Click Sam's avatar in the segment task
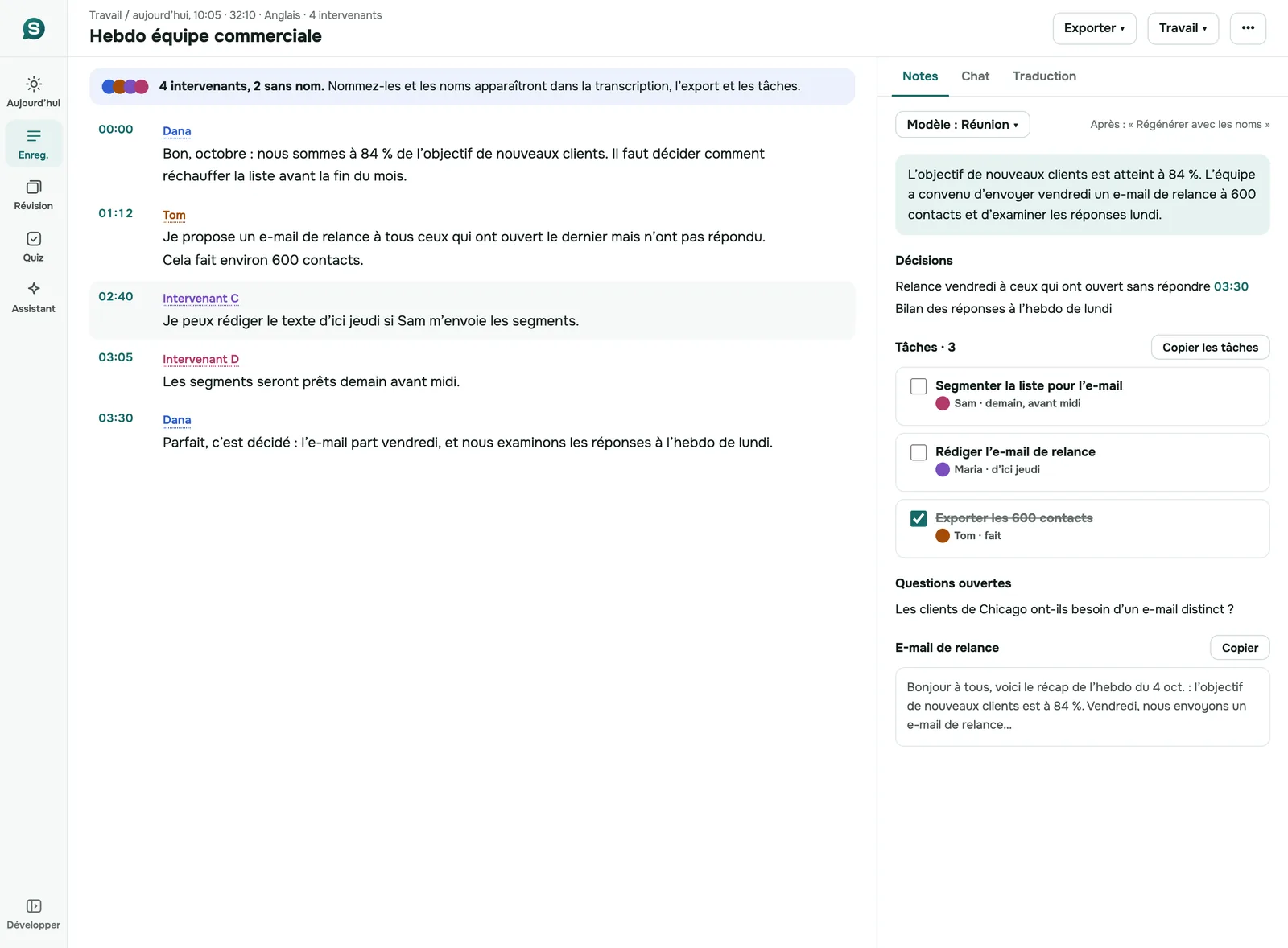This screenshot has width=1288, height=948. (x=943, y=403)
